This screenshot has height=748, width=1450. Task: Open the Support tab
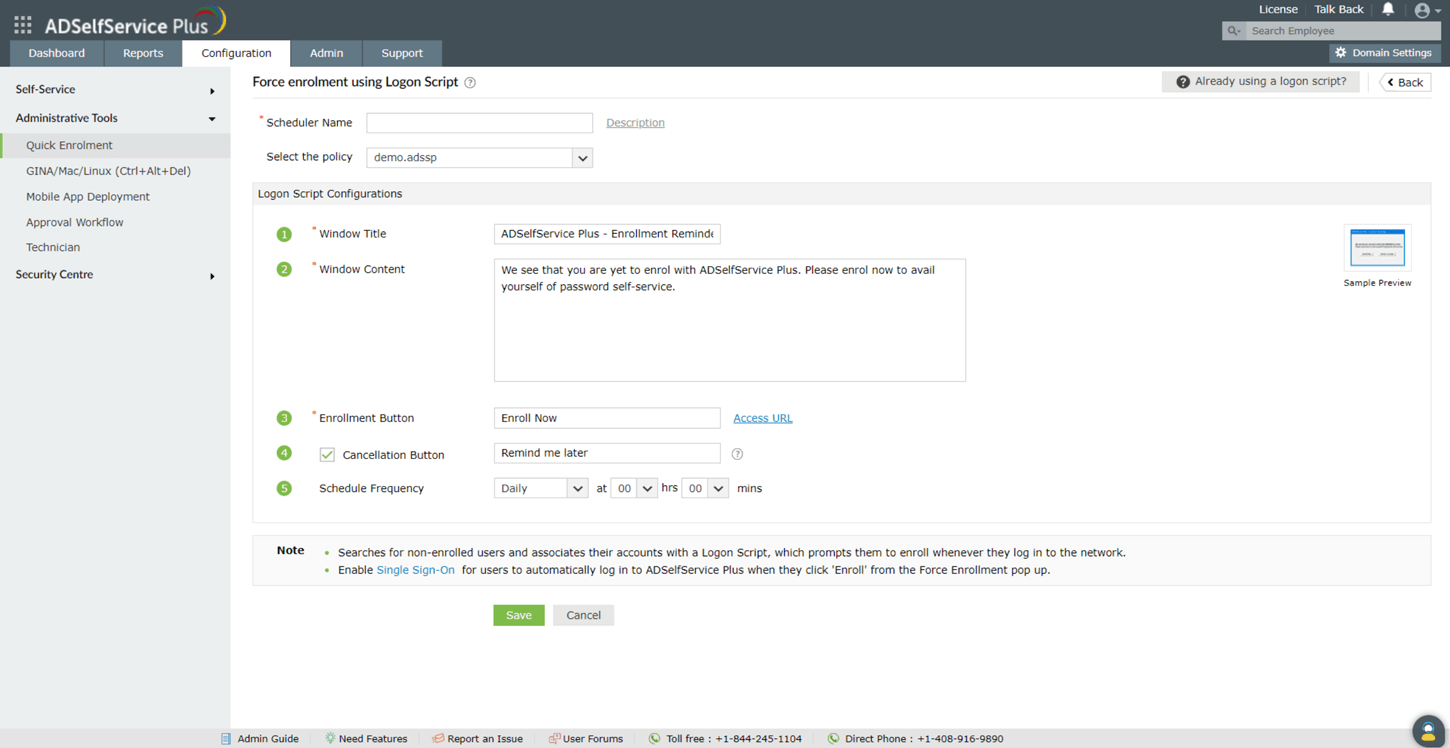click(x=402, y=53)
